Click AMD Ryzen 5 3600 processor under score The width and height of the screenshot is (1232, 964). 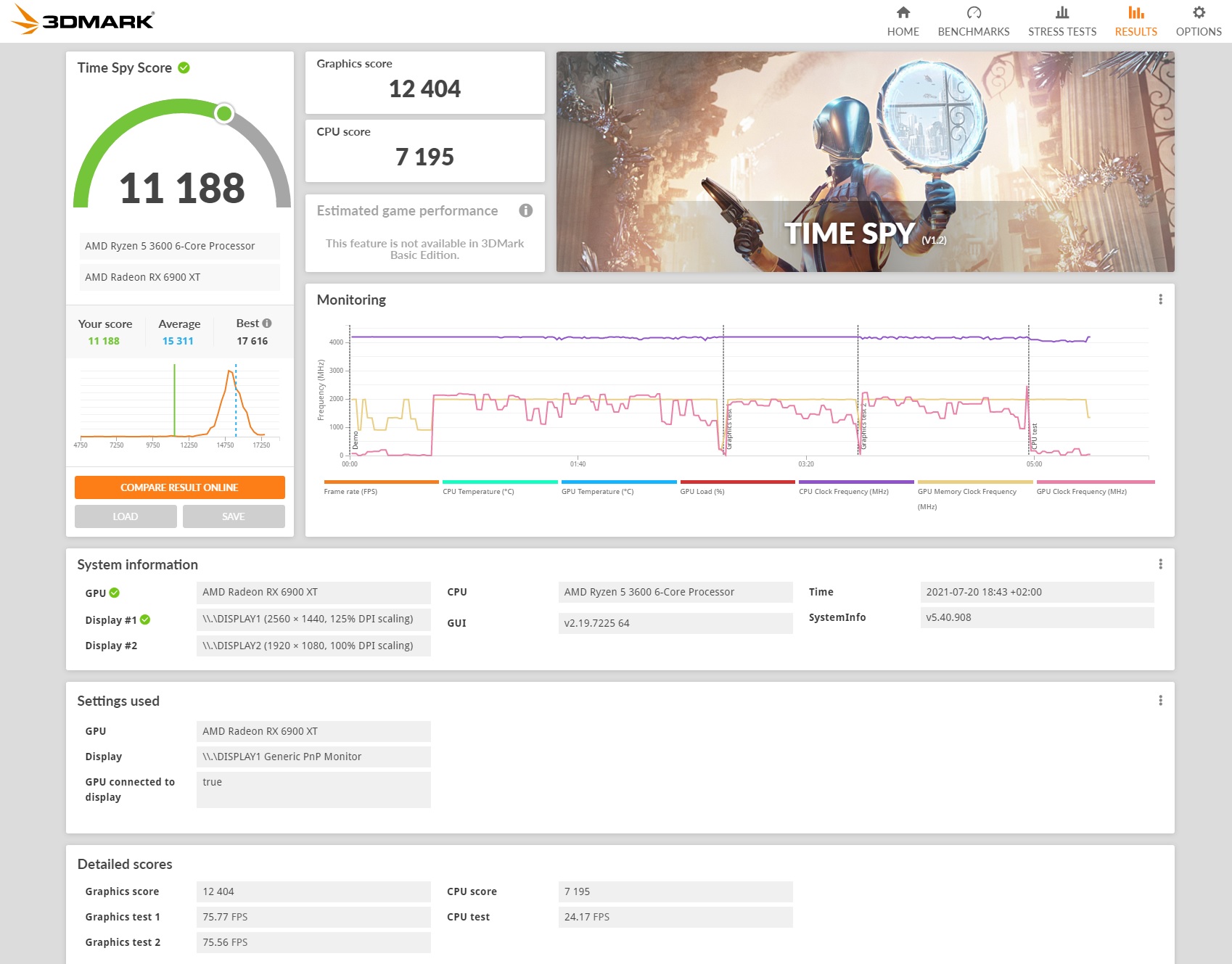point(180,246)
